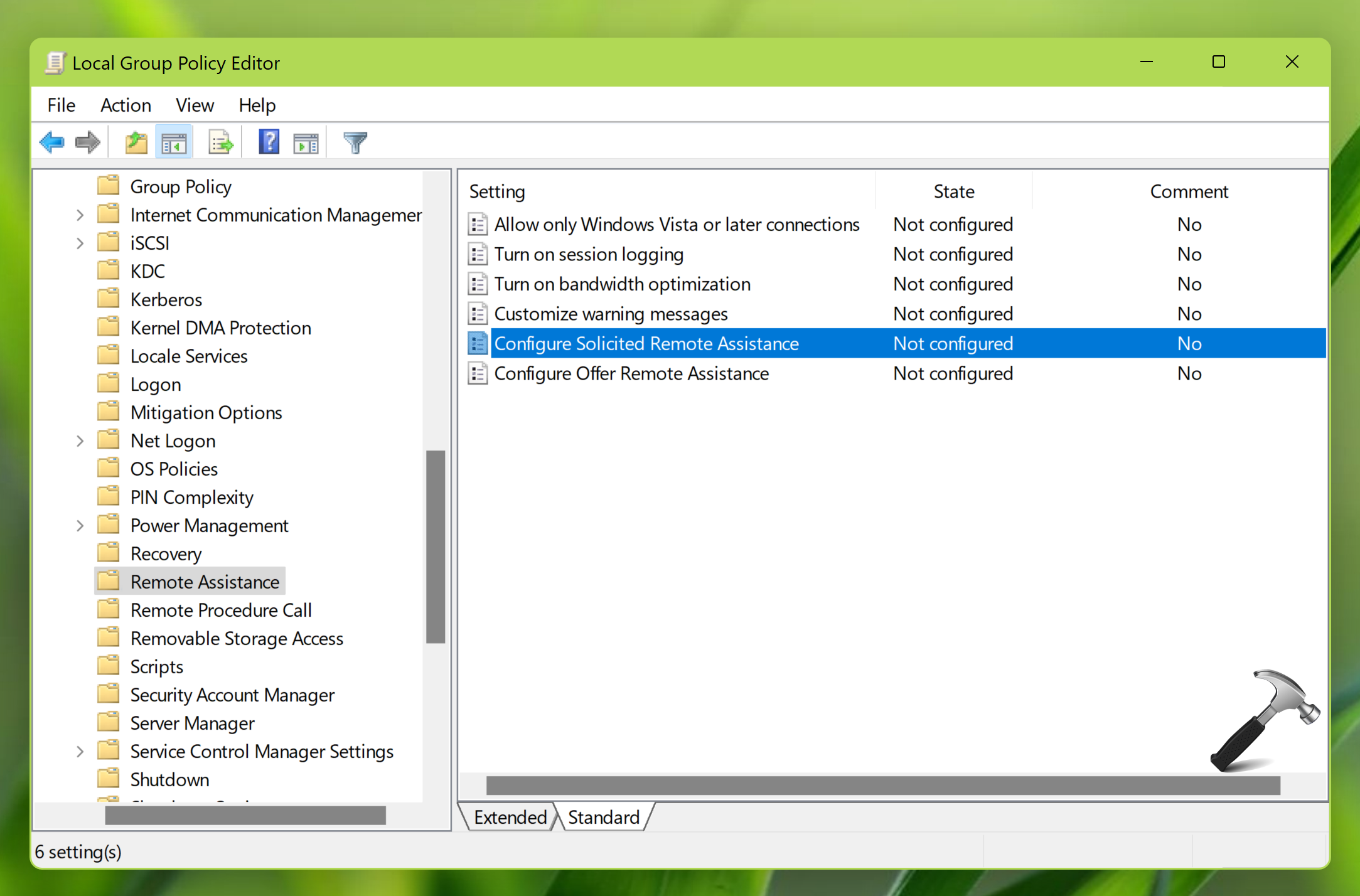The width and height of the screenshot is (1360, 896).
Task: Click the scroll icon in the title bar
Action: point(56,62)
